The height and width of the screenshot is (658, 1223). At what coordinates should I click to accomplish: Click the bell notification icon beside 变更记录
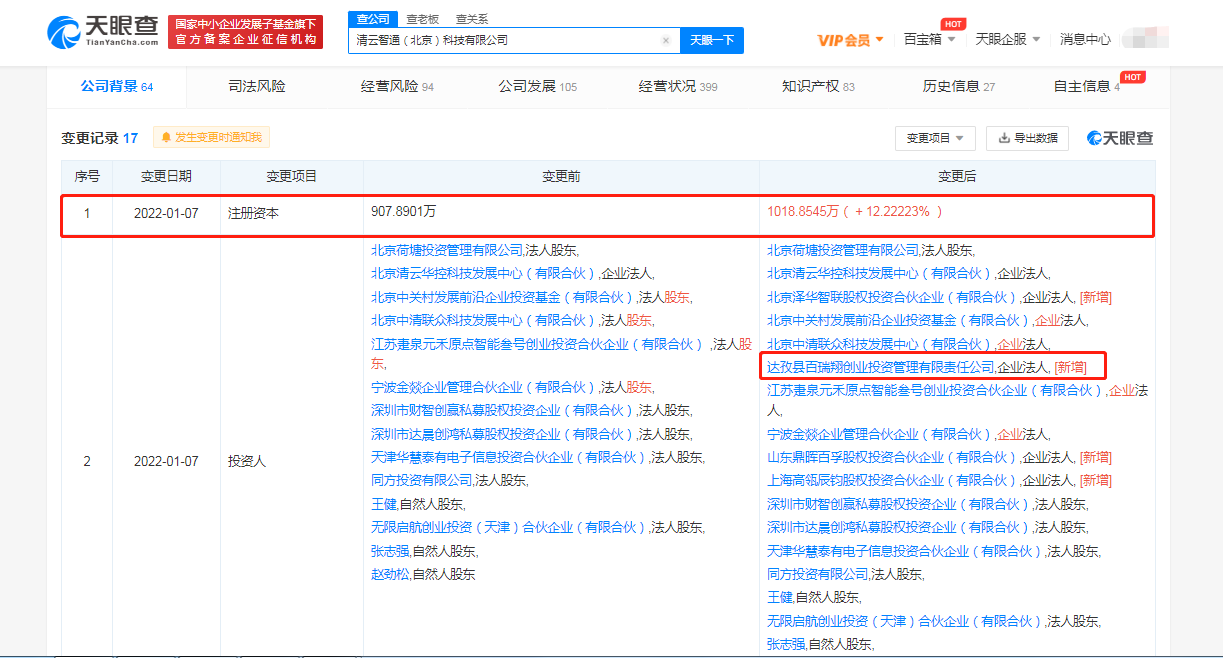[165, 138]
